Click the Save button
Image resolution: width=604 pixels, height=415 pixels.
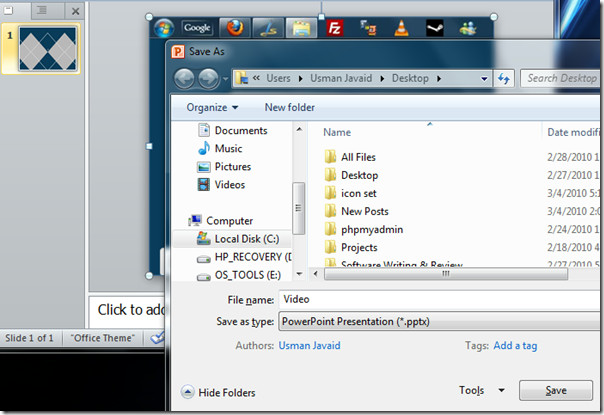[x=555, y=391]
